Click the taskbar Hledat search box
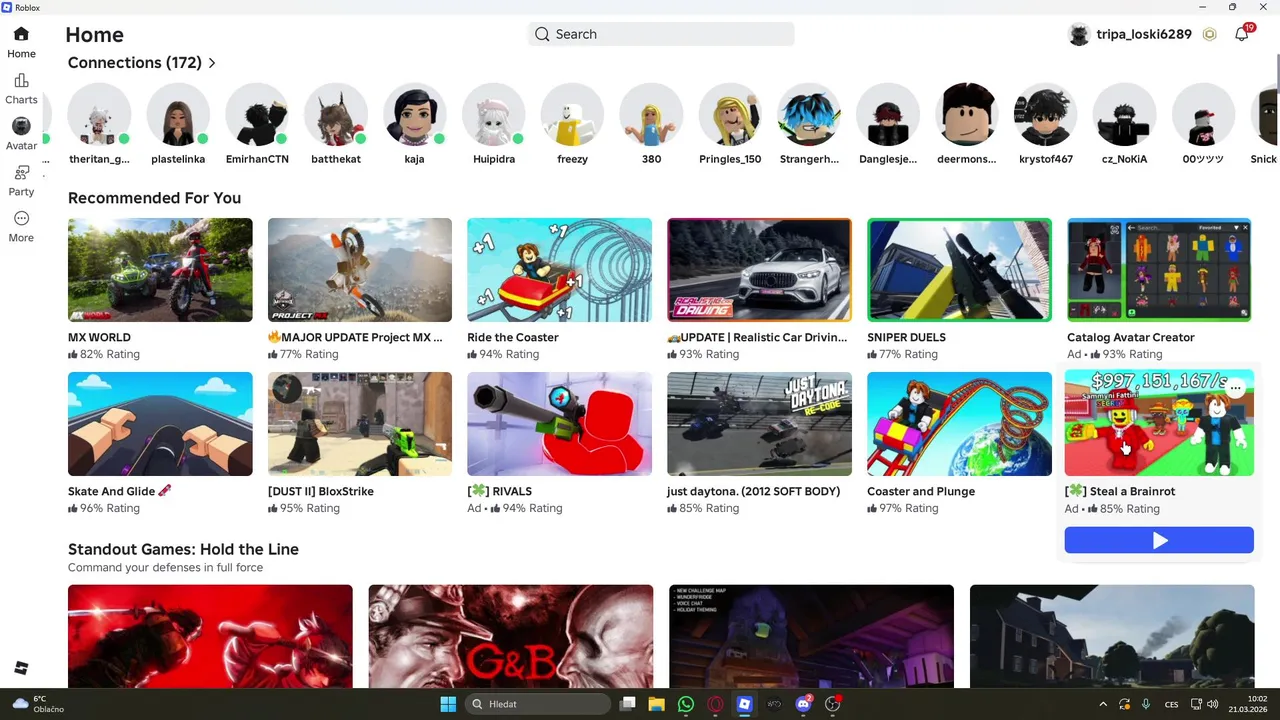 (539, 704)
